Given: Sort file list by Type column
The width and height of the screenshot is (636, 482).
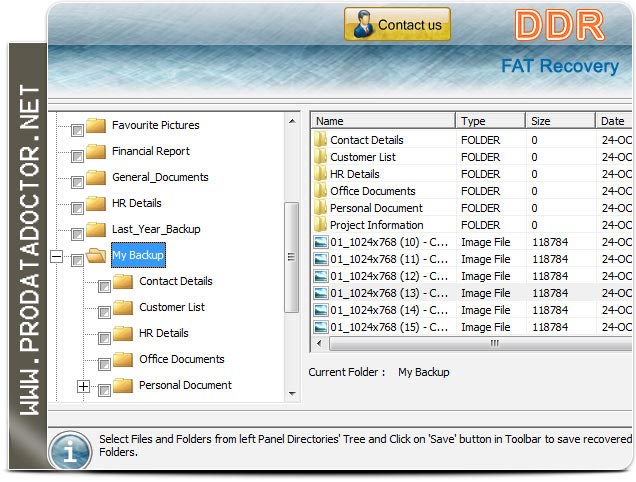Looking at the screenshot, I should [x=491, y=121].
